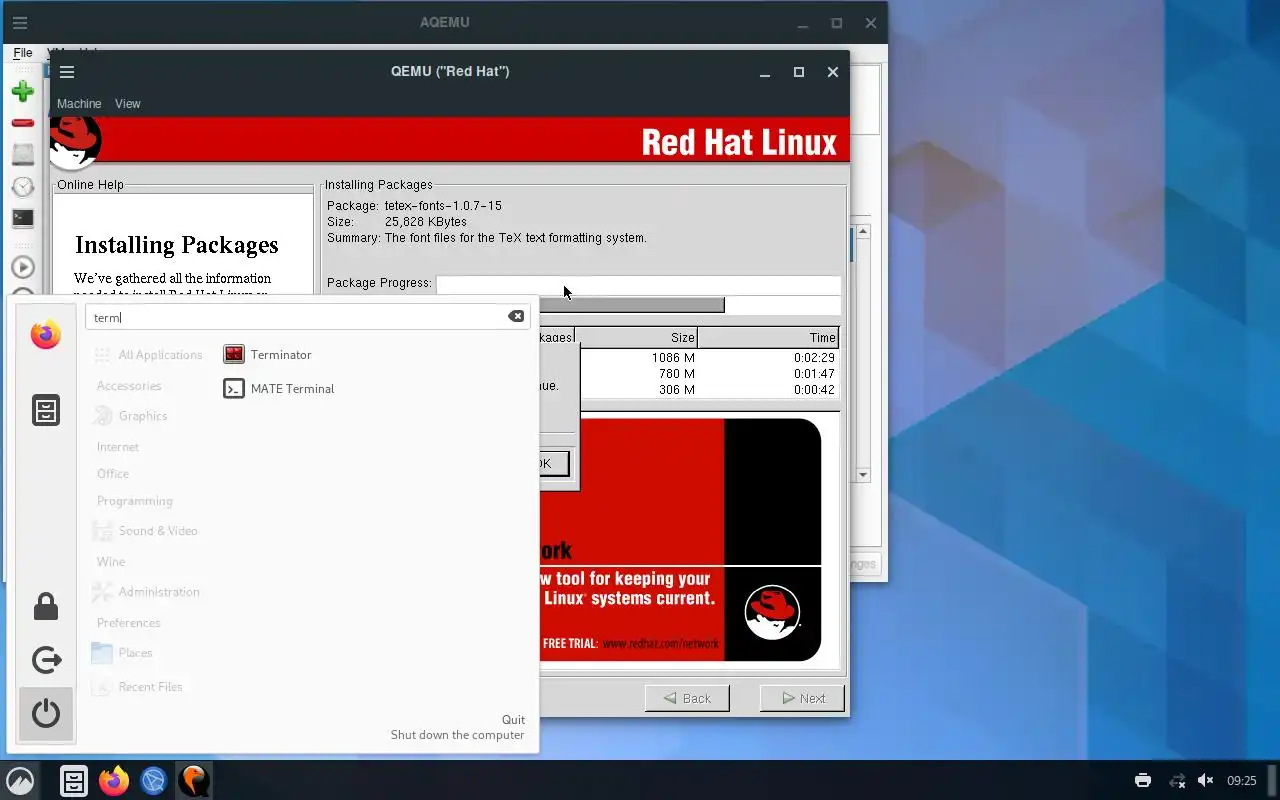Select Accessories category in menu
This screenshot has width=1280, height=800.
coord(129,386)
